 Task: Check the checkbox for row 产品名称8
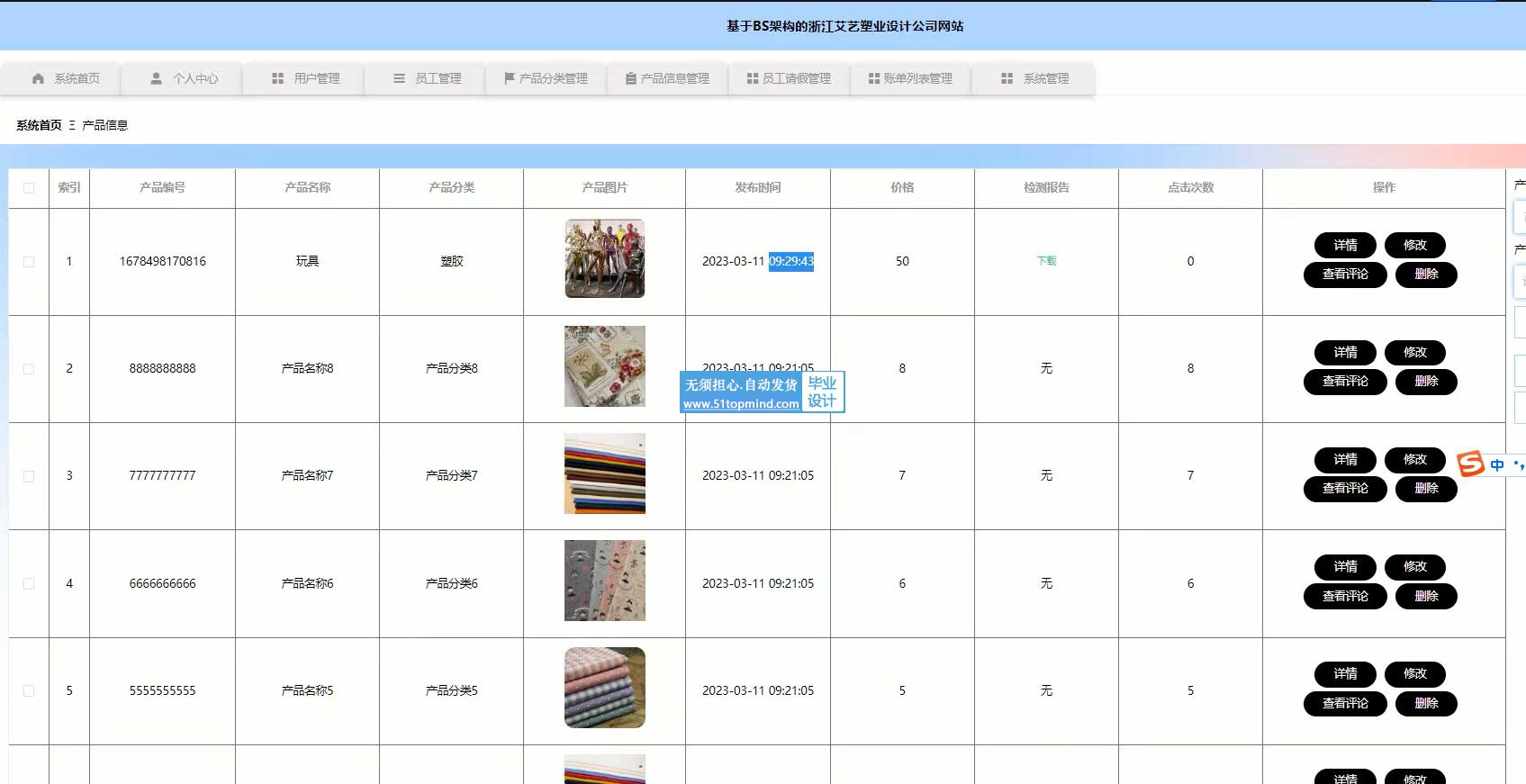tap(29, 369)
